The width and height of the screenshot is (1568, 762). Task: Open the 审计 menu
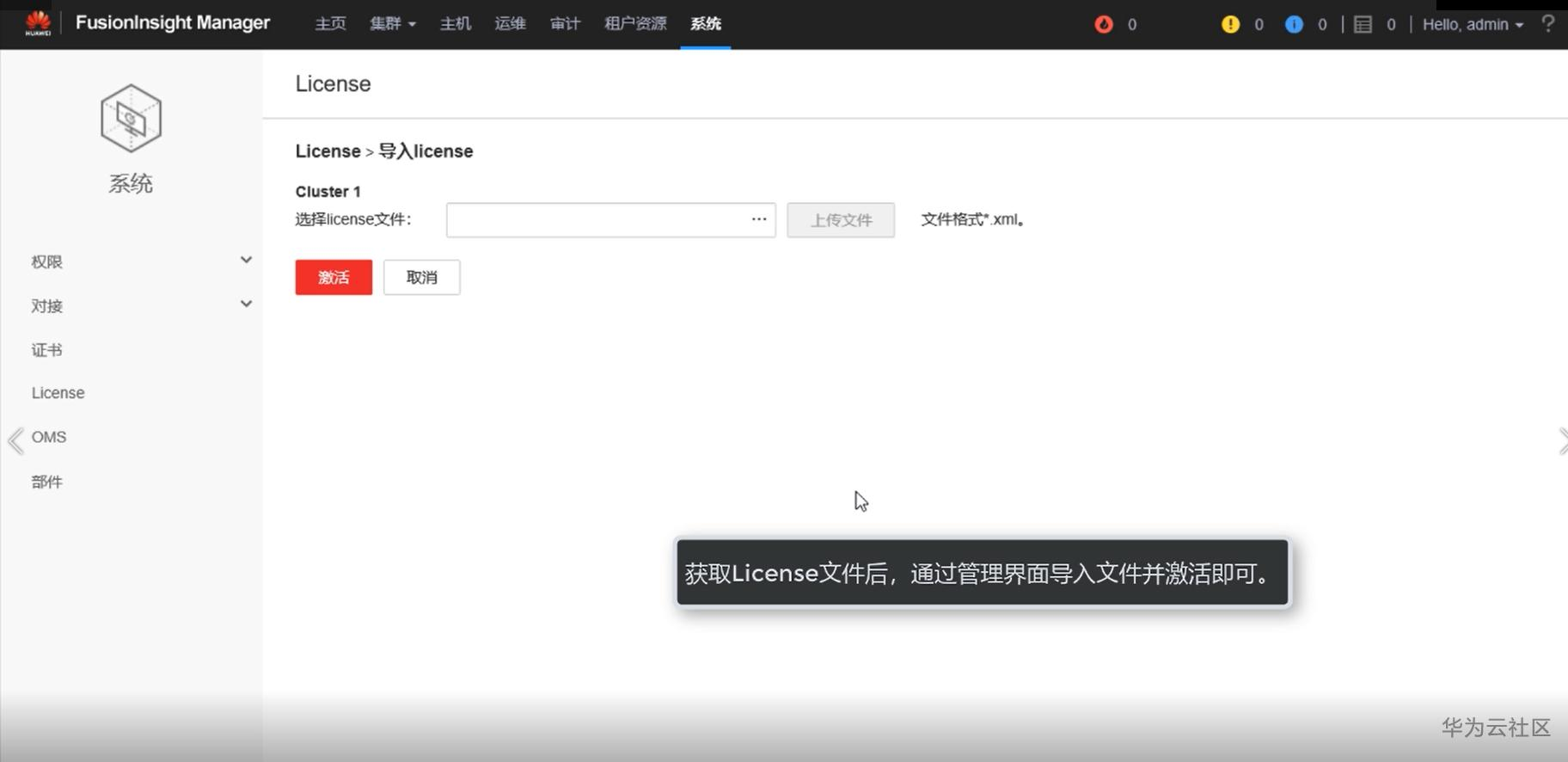(x=565, y=24)
